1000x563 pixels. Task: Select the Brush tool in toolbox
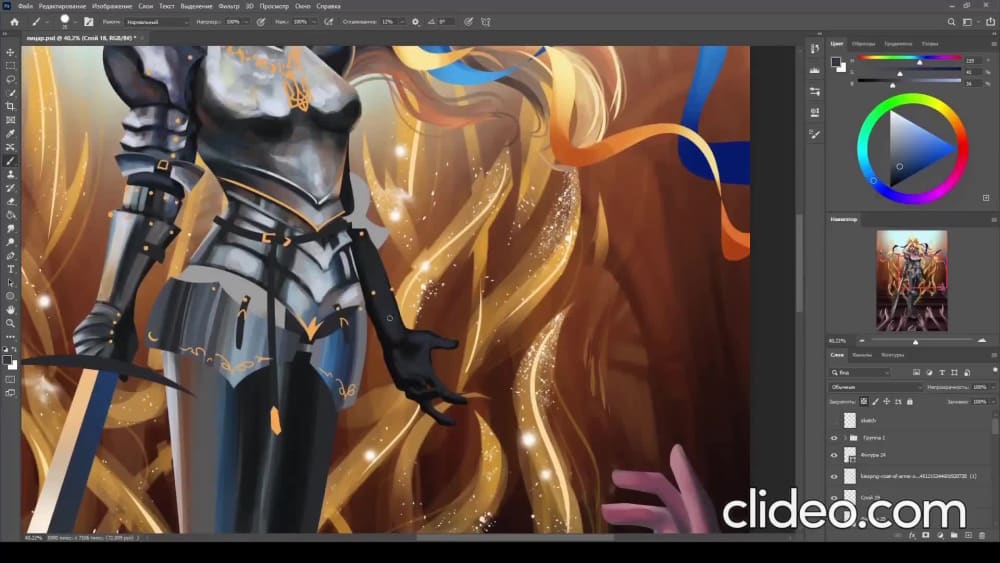pos(10,161)
